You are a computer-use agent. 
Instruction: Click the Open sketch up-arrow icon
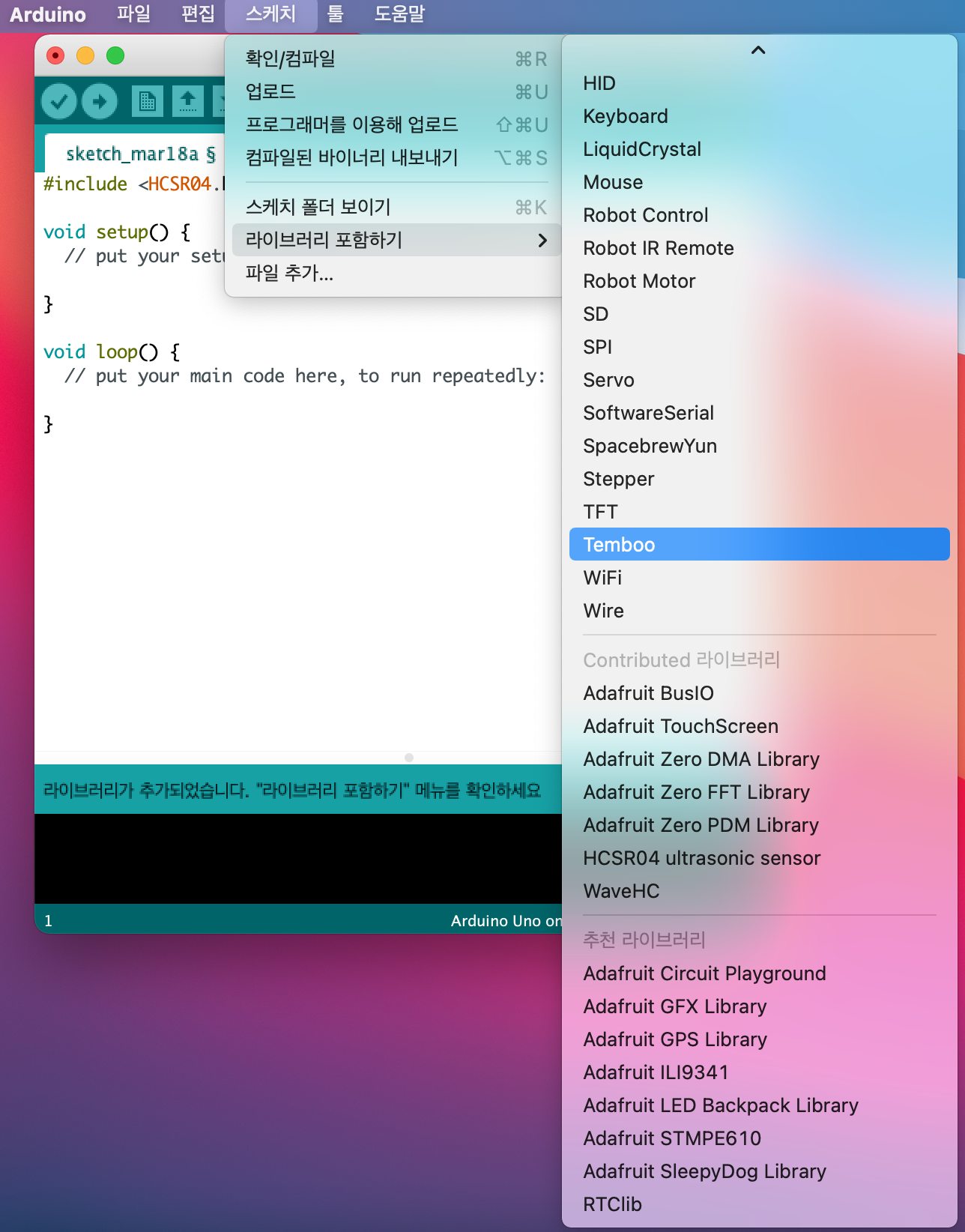[x=188, y=101]
